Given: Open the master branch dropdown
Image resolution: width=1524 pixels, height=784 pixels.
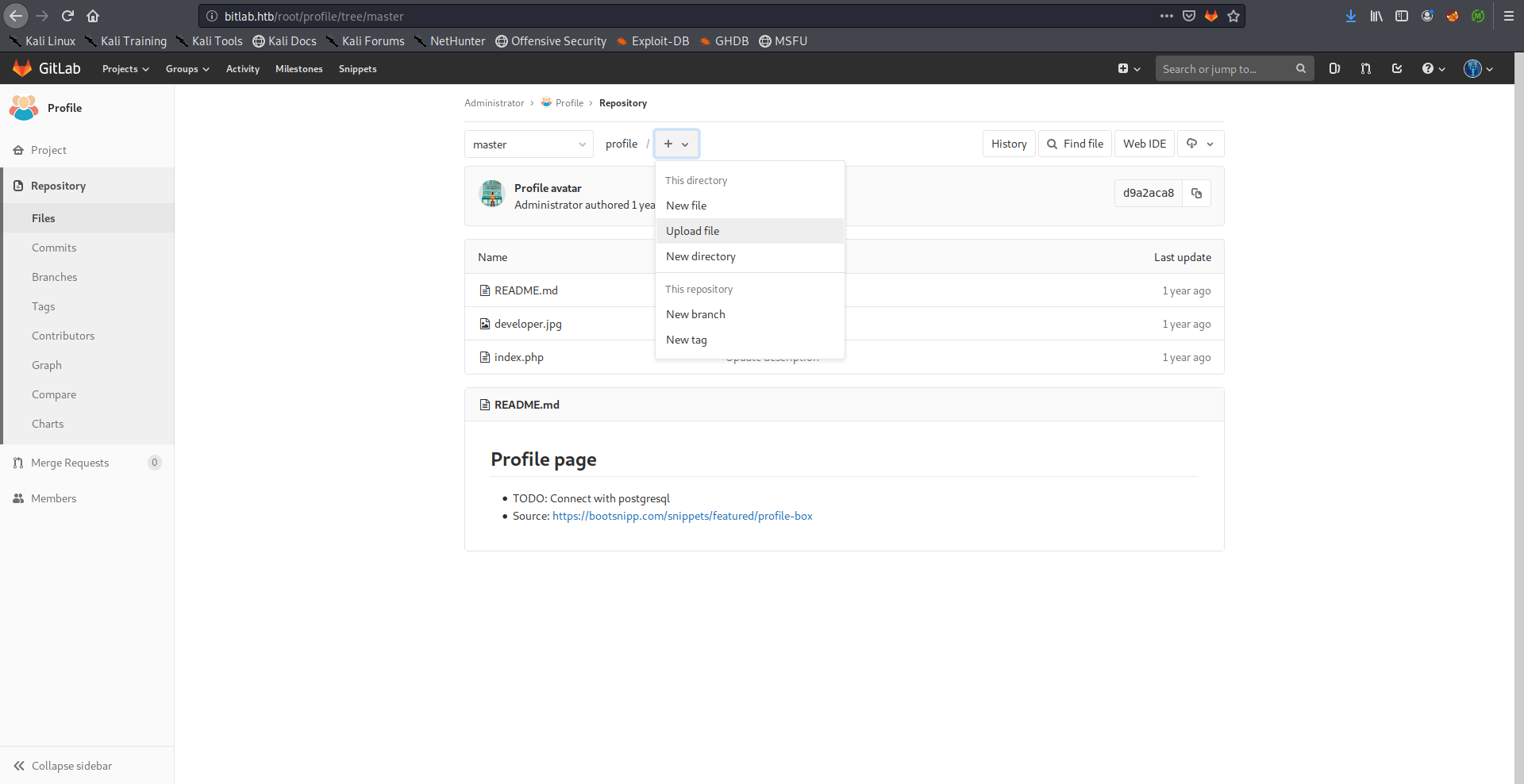Looking at the screenshot, I should (x=529, y=144).
